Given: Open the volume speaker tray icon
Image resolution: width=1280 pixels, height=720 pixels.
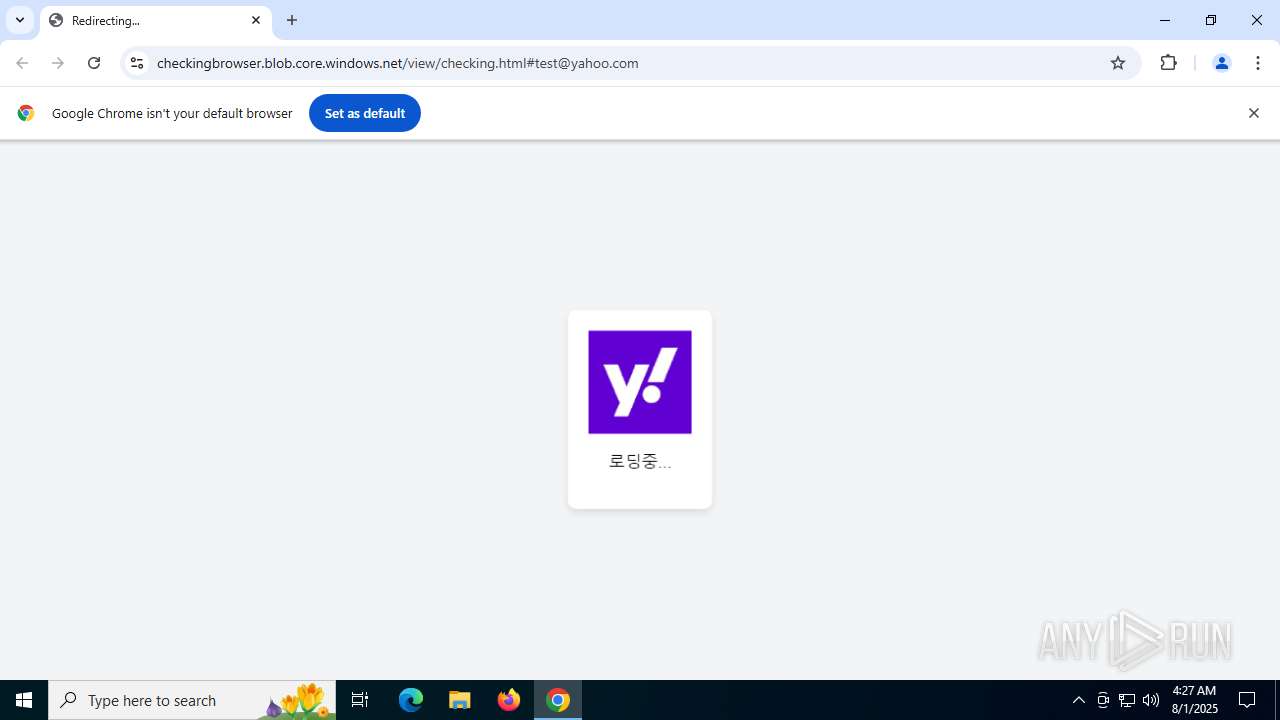Looking at the screenshot, I should (x=1151, y=700).
